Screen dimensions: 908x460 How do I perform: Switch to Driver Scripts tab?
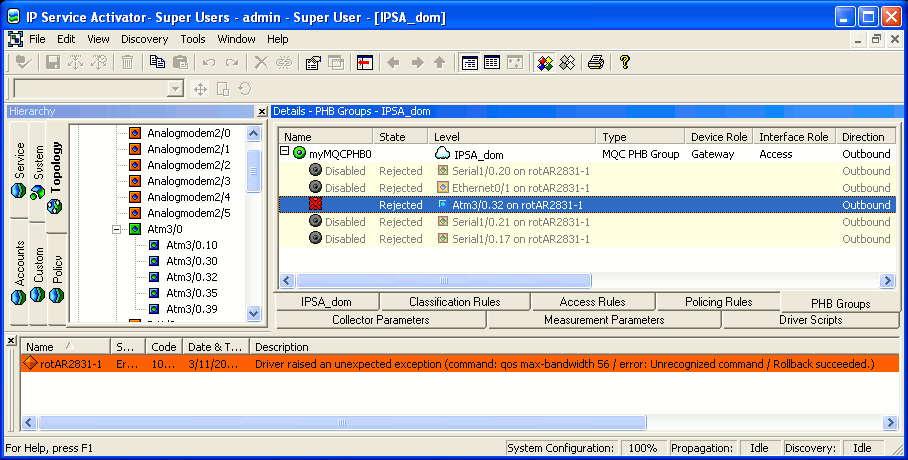(x=810, y=320)
